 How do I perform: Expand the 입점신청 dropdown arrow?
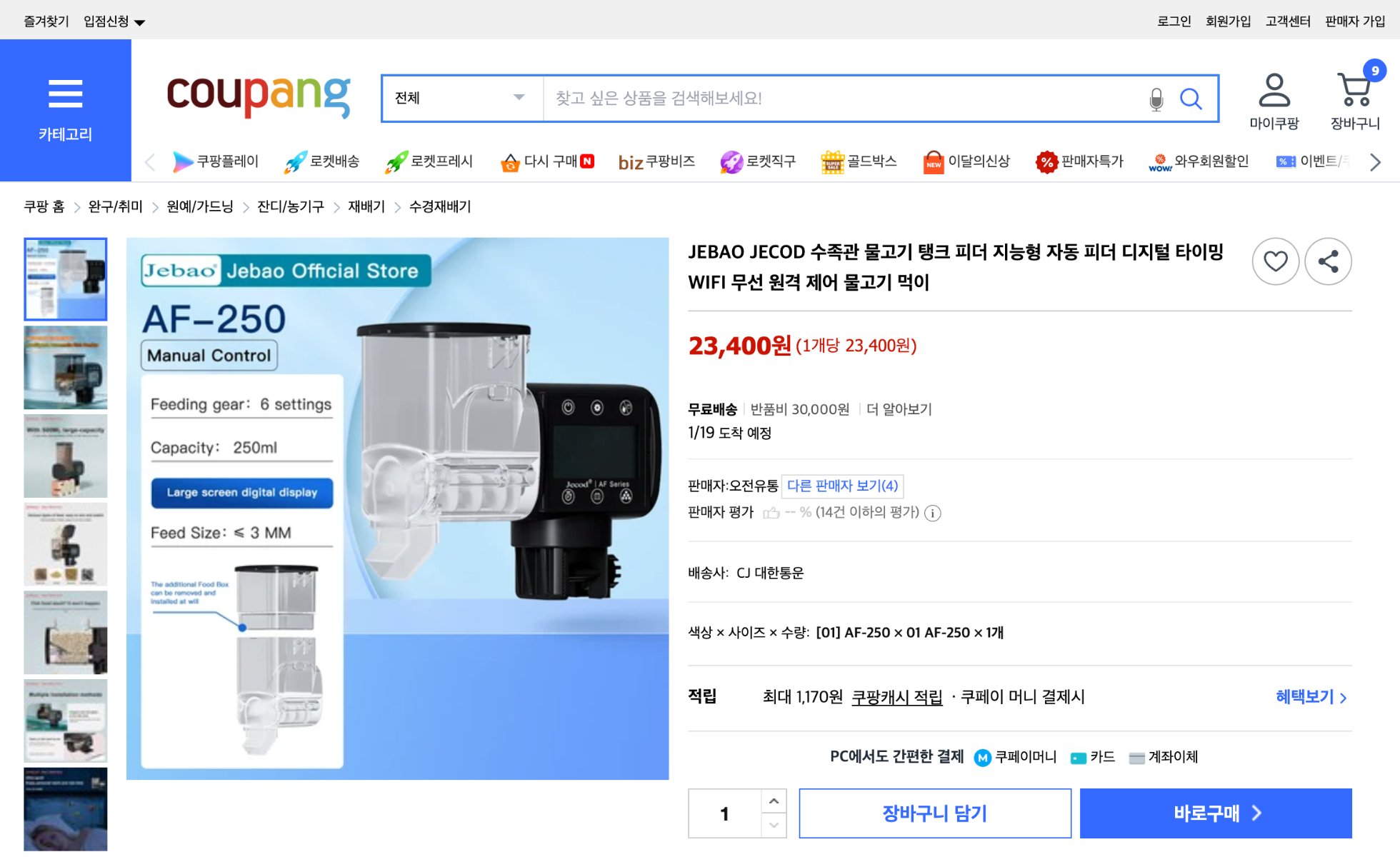click(x=141, y=21)
